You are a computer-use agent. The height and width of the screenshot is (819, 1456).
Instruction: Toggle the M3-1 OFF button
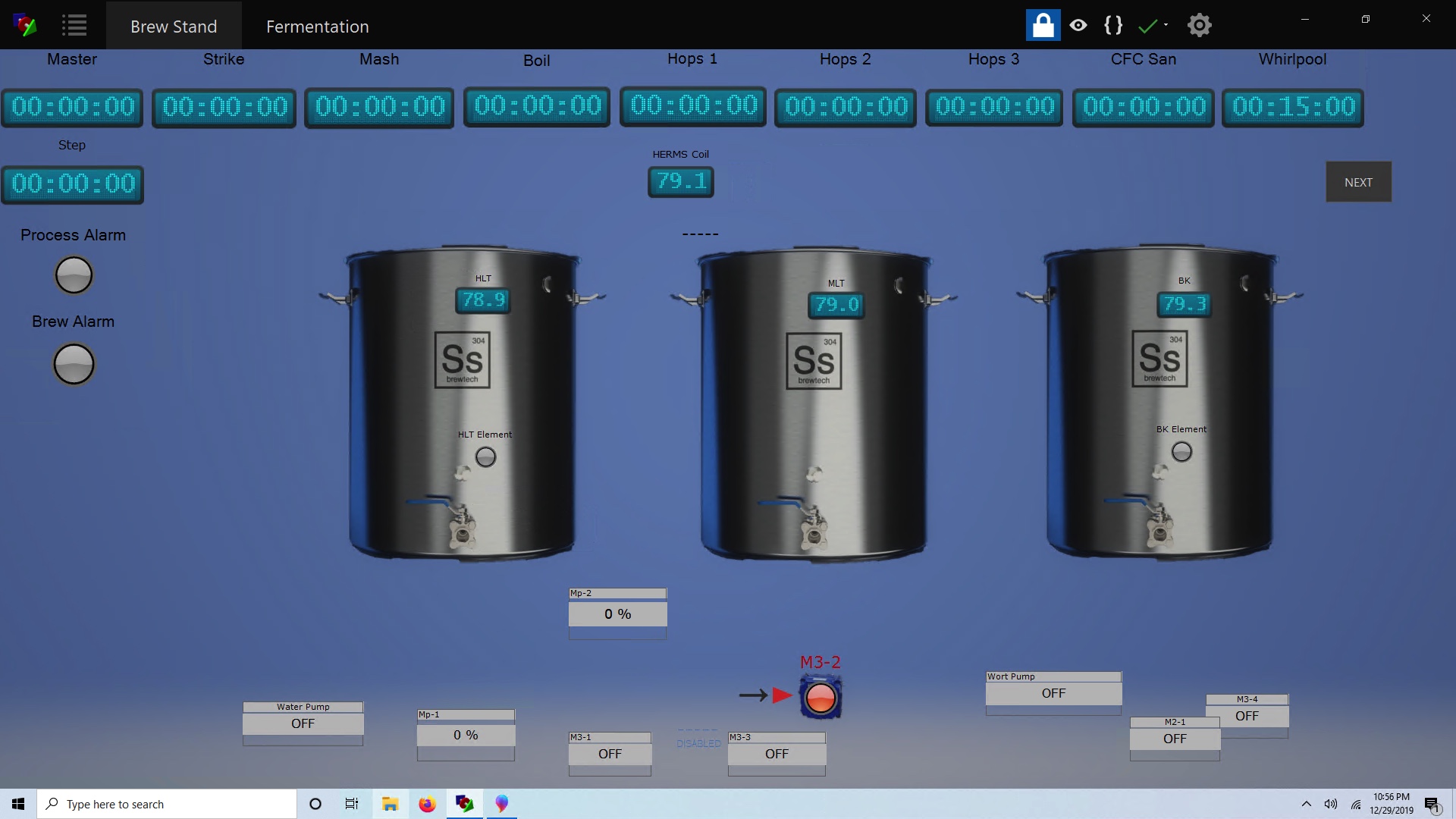(610, 754)
